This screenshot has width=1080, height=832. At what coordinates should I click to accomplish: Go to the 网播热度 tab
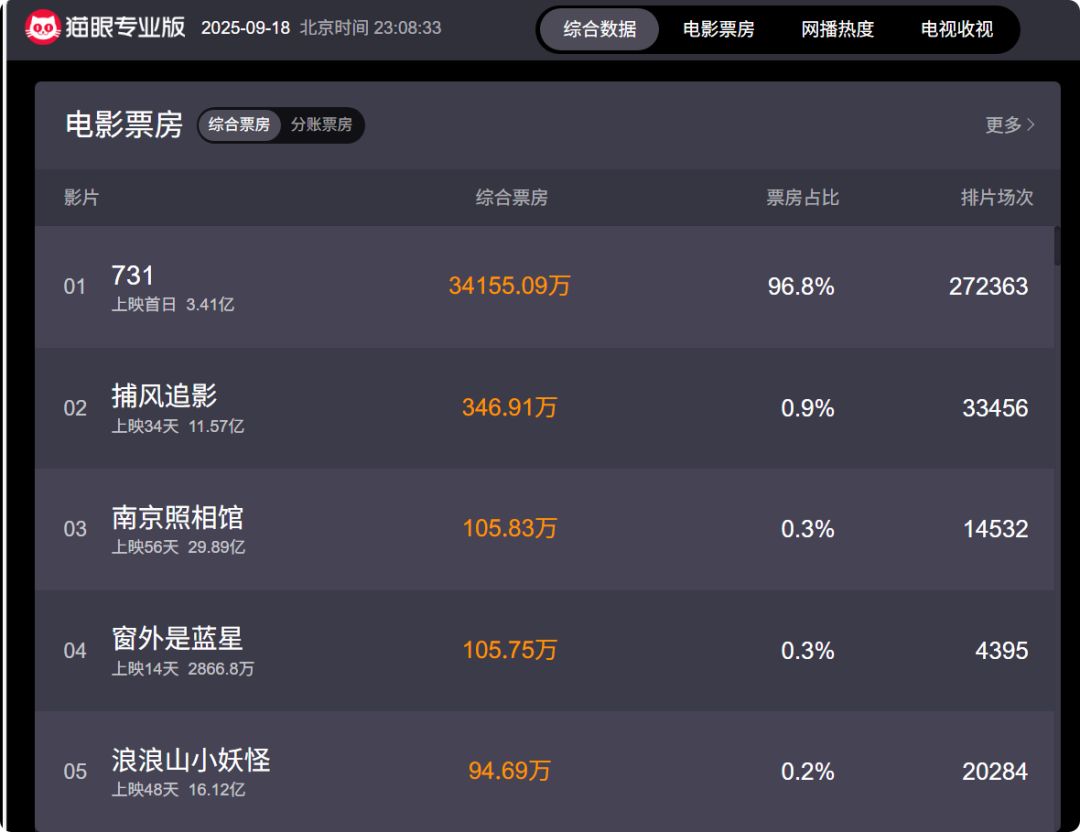[837, 30]
